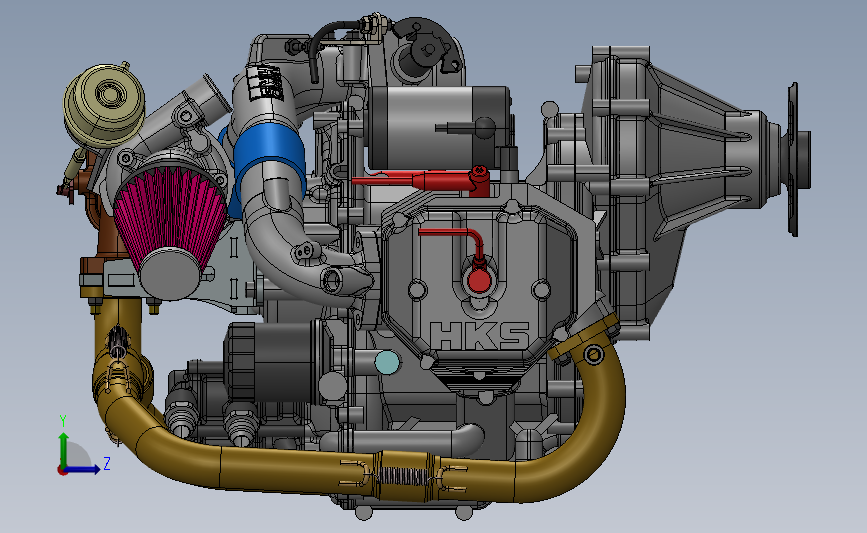
Task: Click the blue Z axis of the triad
Action: click(83, 469)
